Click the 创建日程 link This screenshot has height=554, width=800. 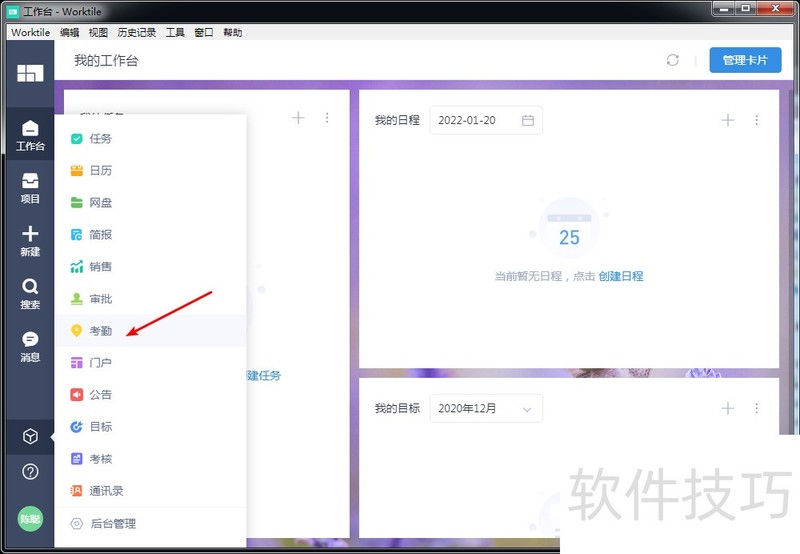click(620, 276)
